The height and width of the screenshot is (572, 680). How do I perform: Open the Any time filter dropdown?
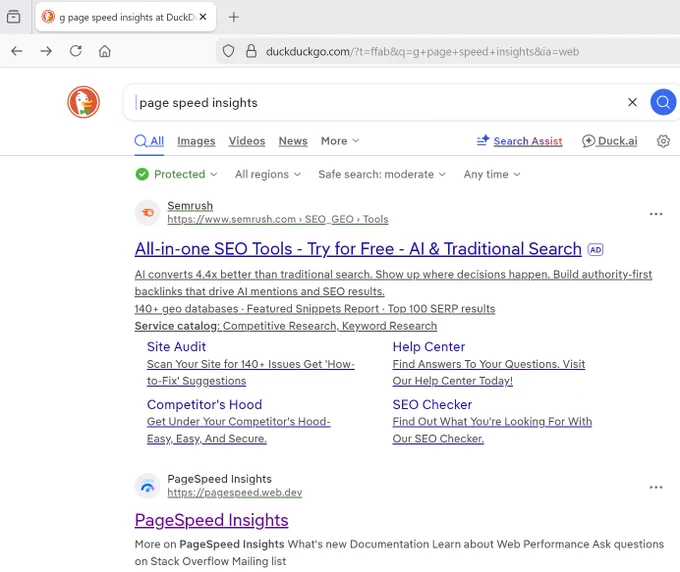click(x=492, y=174)
